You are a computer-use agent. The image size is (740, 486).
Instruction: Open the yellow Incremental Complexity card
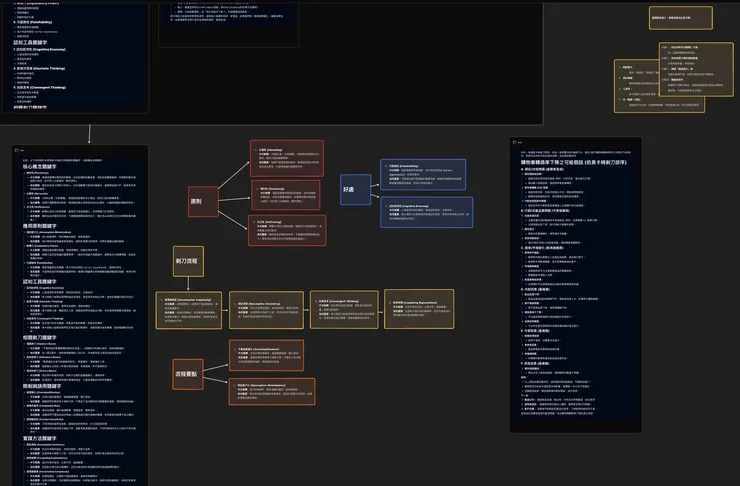pyautogui.click(x=189, y=310)
